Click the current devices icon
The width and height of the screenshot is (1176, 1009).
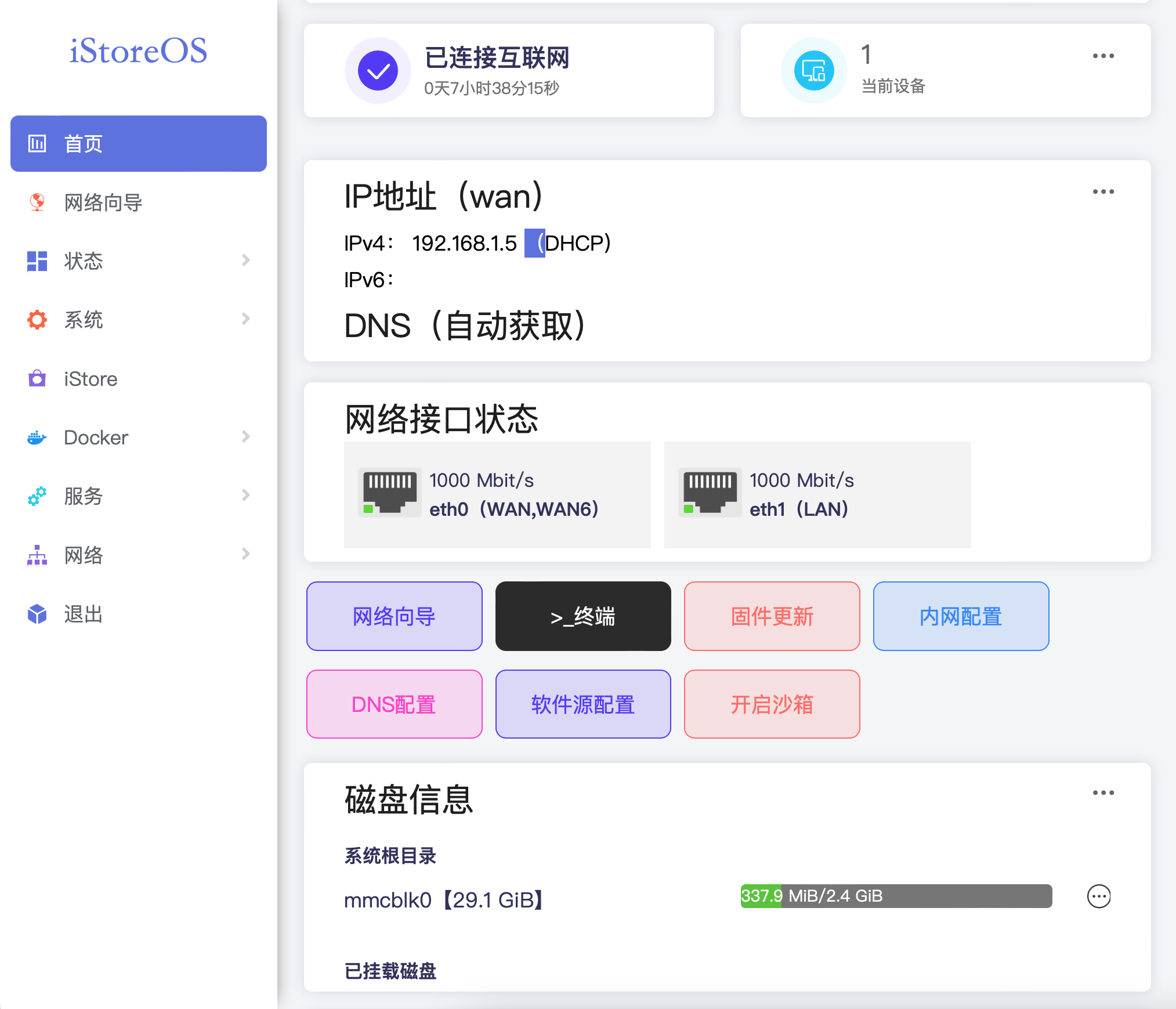click(814, 71)
